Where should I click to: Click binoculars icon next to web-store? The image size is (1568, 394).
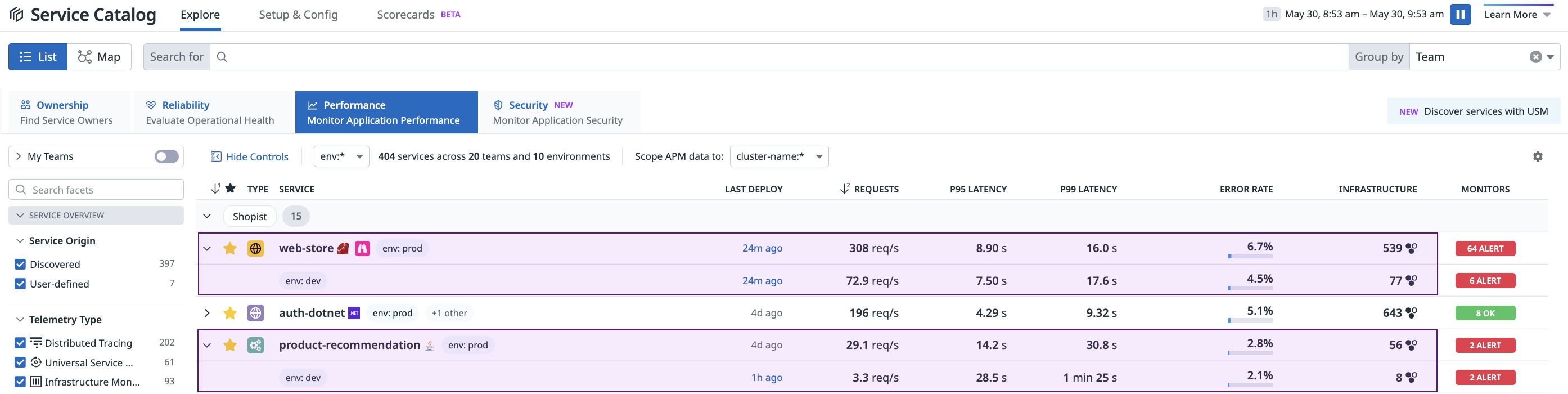362,248
